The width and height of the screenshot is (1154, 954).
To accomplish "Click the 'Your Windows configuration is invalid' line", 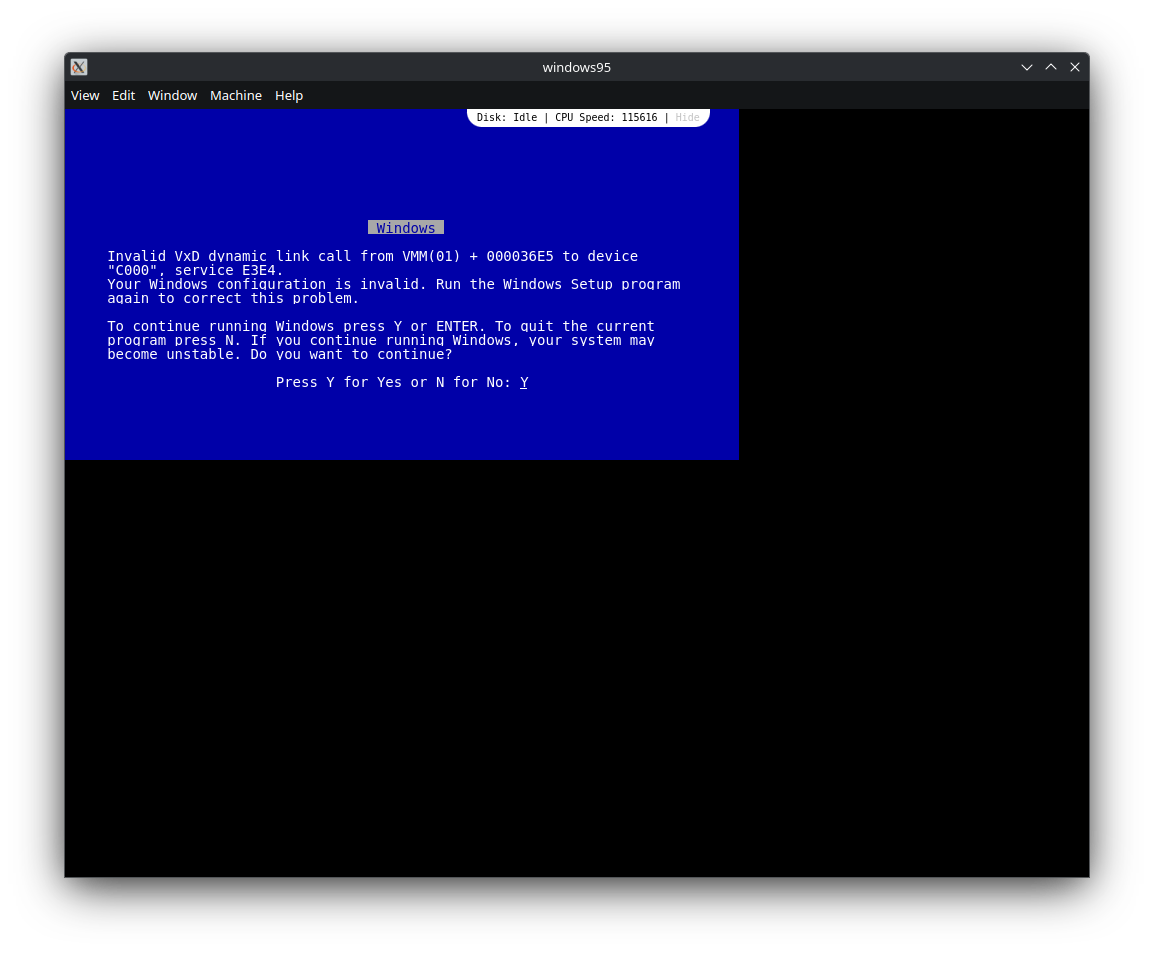I will [394, 284].
